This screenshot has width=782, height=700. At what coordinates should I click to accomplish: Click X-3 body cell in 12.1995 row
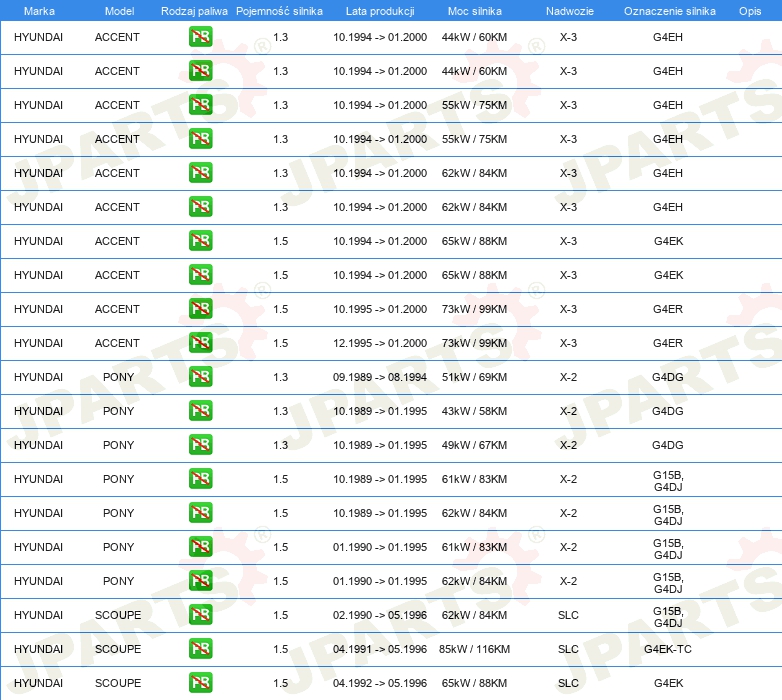(568, 343)
